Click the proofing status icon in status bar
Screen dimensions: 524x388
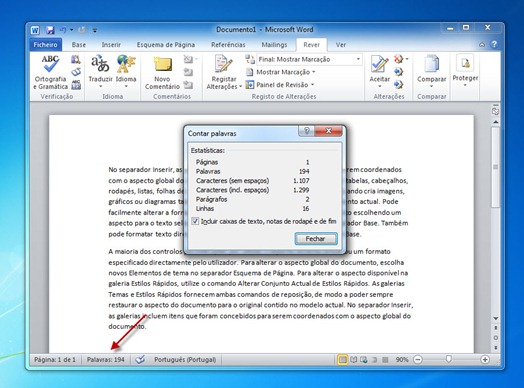(x=140, y=360)
